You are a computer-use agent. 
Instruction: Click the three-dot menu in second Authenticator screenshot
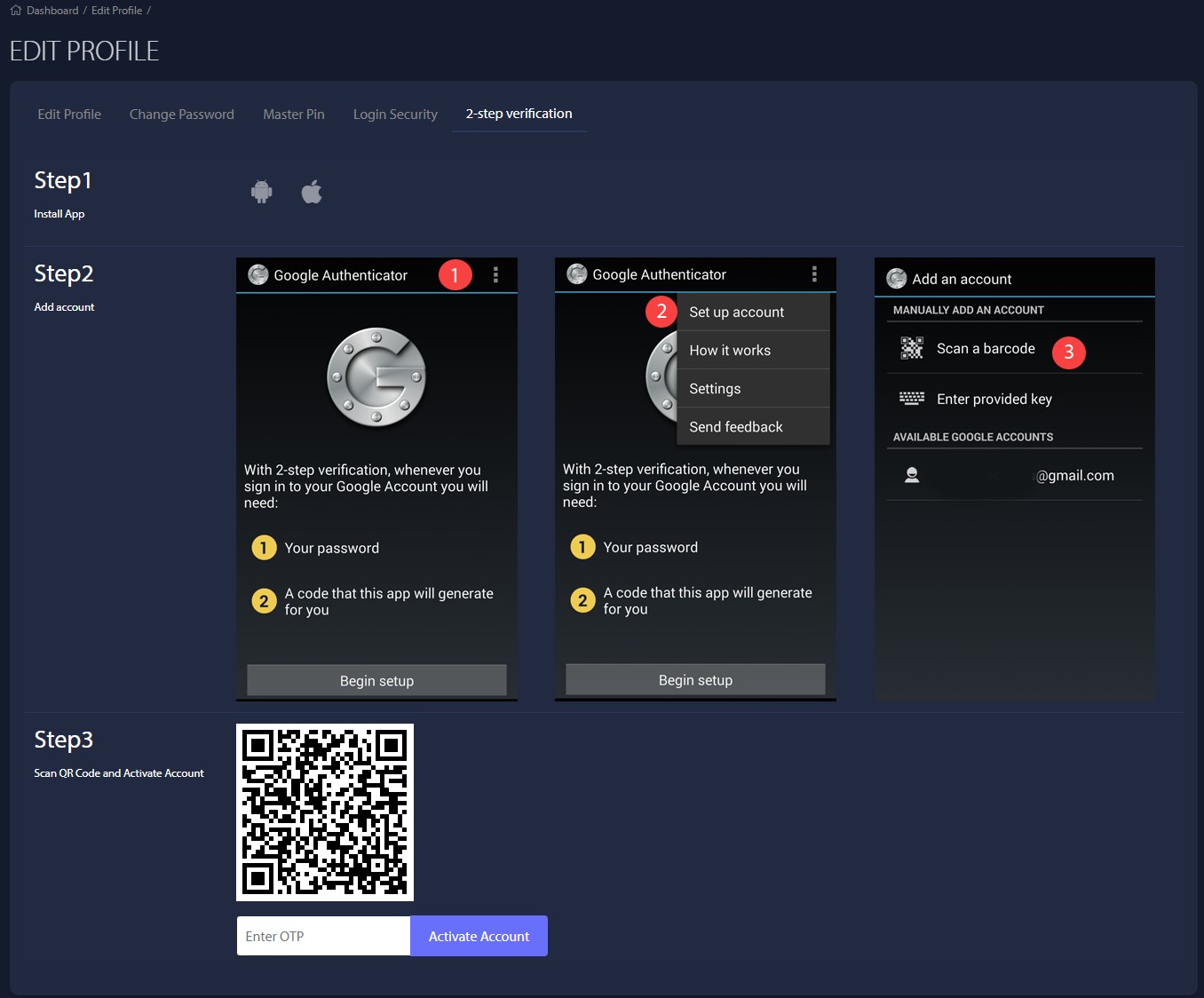pyautogui.click(x=814, y=274)
